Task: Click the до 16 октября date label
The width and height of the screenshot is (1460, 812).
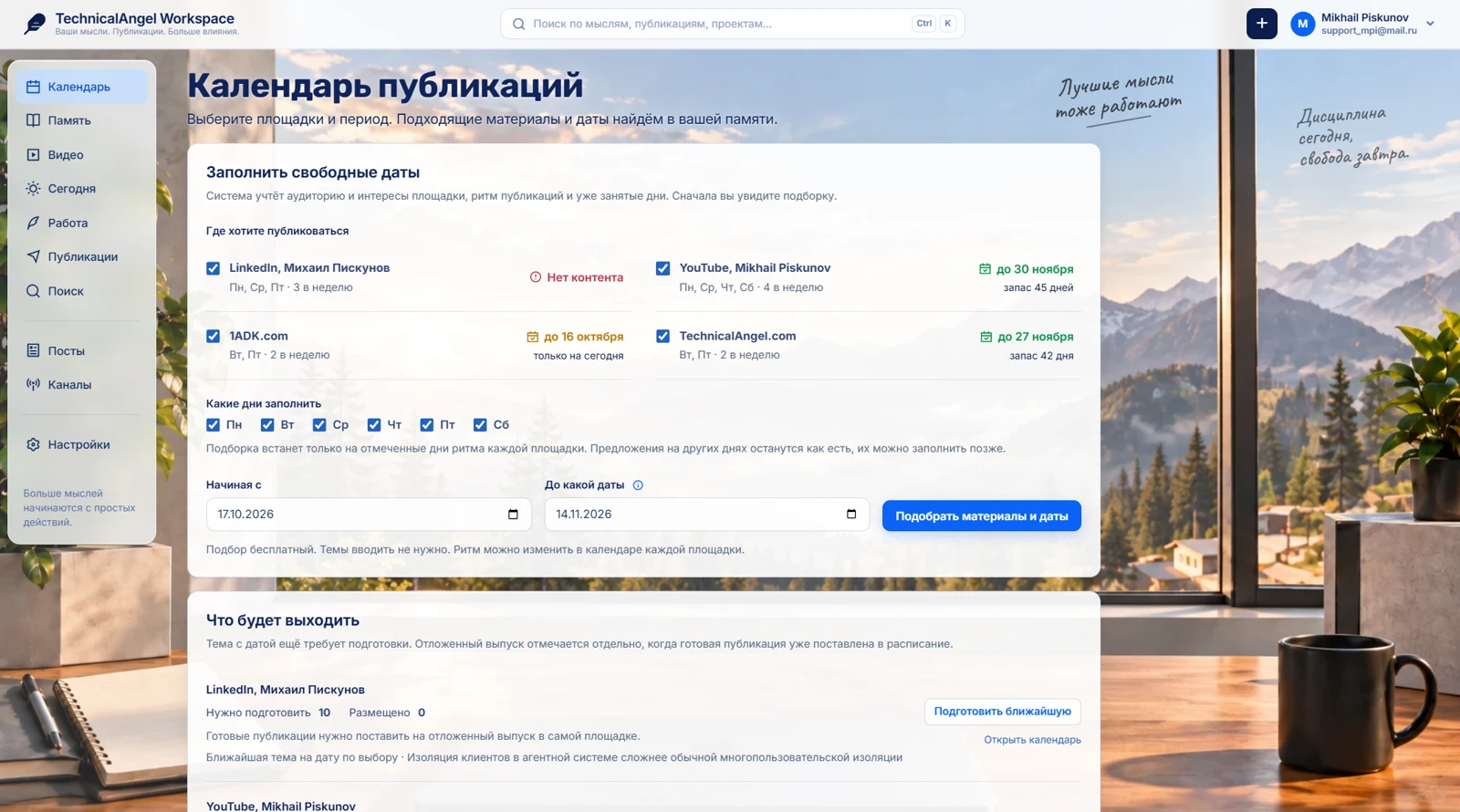Action: [583, 337]
